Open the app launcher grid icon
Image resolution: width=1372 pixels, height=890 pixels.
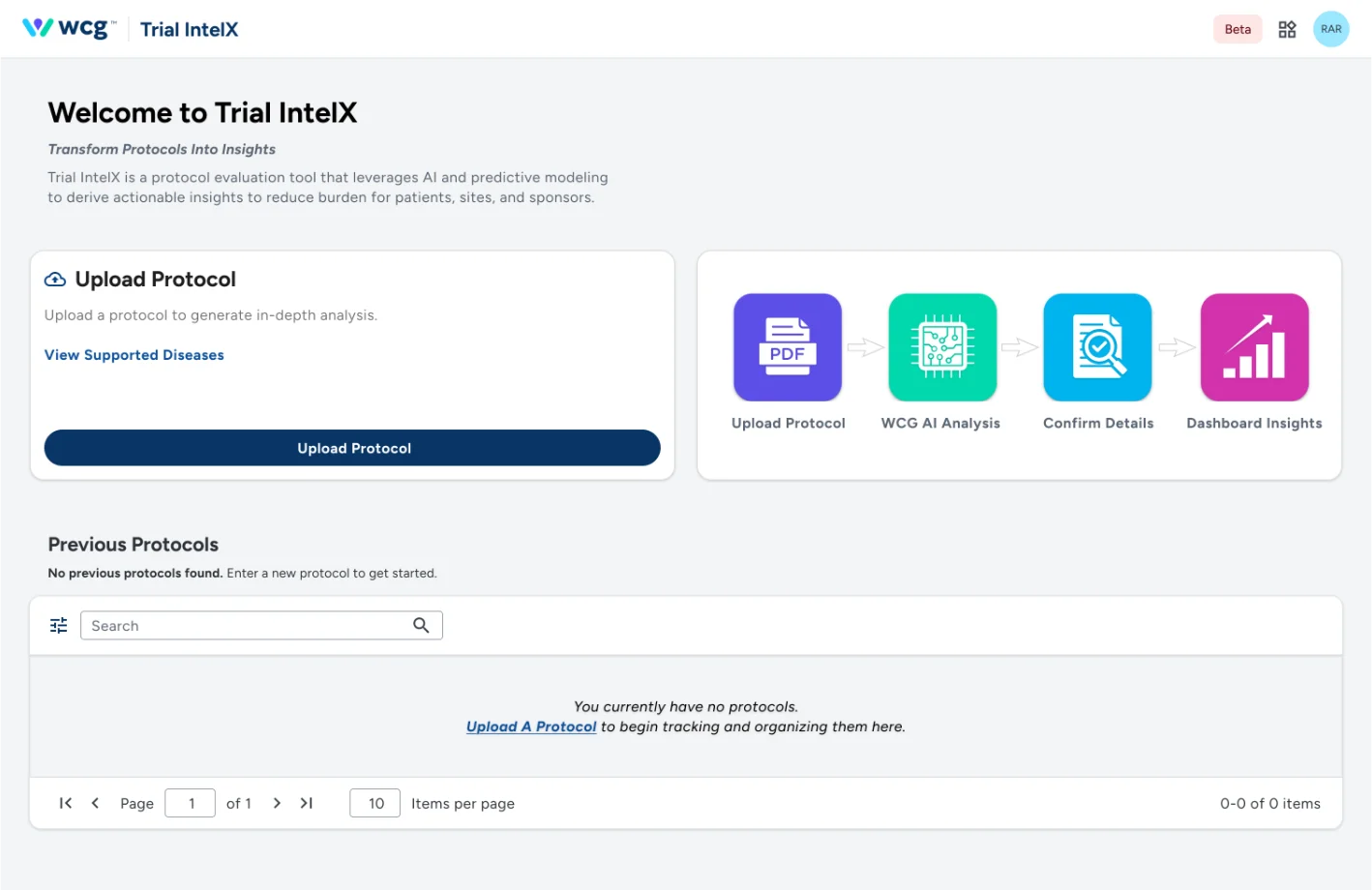(1287, 28)
